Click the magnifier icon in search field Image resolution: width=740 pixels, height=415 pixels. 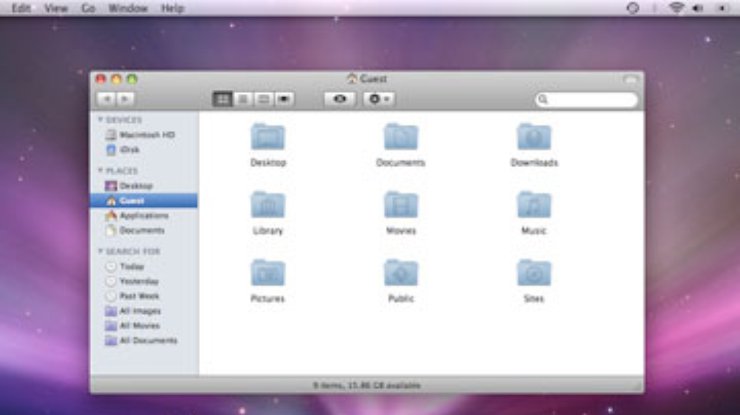(x=543, y=100)
